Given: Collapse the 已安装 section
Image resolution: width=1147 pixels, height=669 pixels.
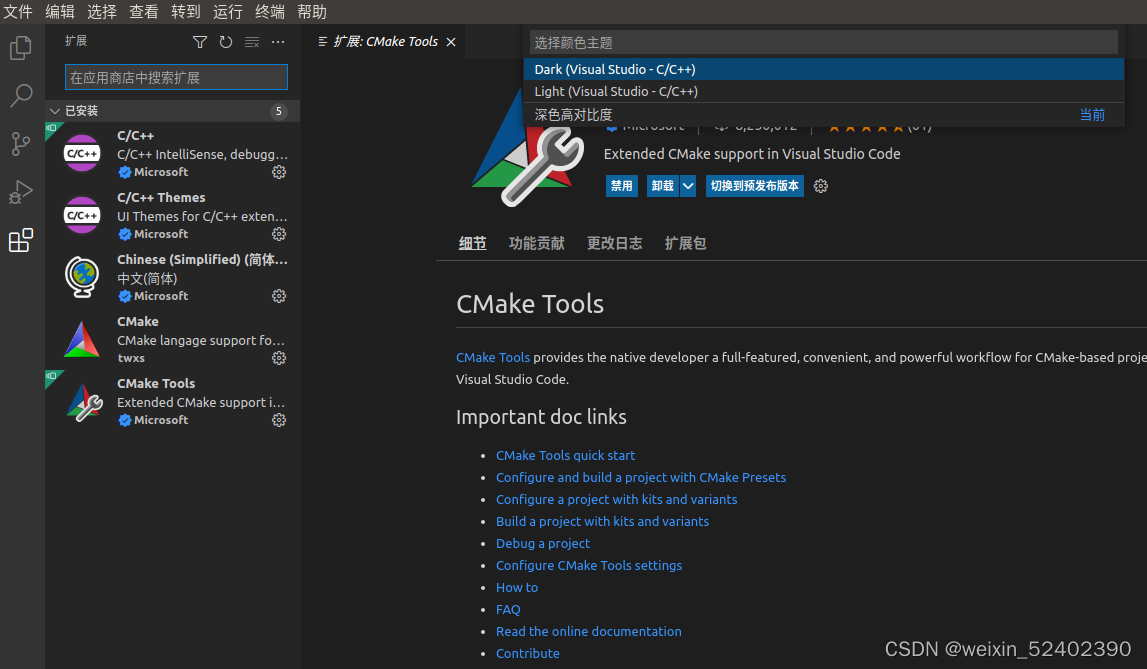Looking at the screenshot, I should click(x=55, y=111).
